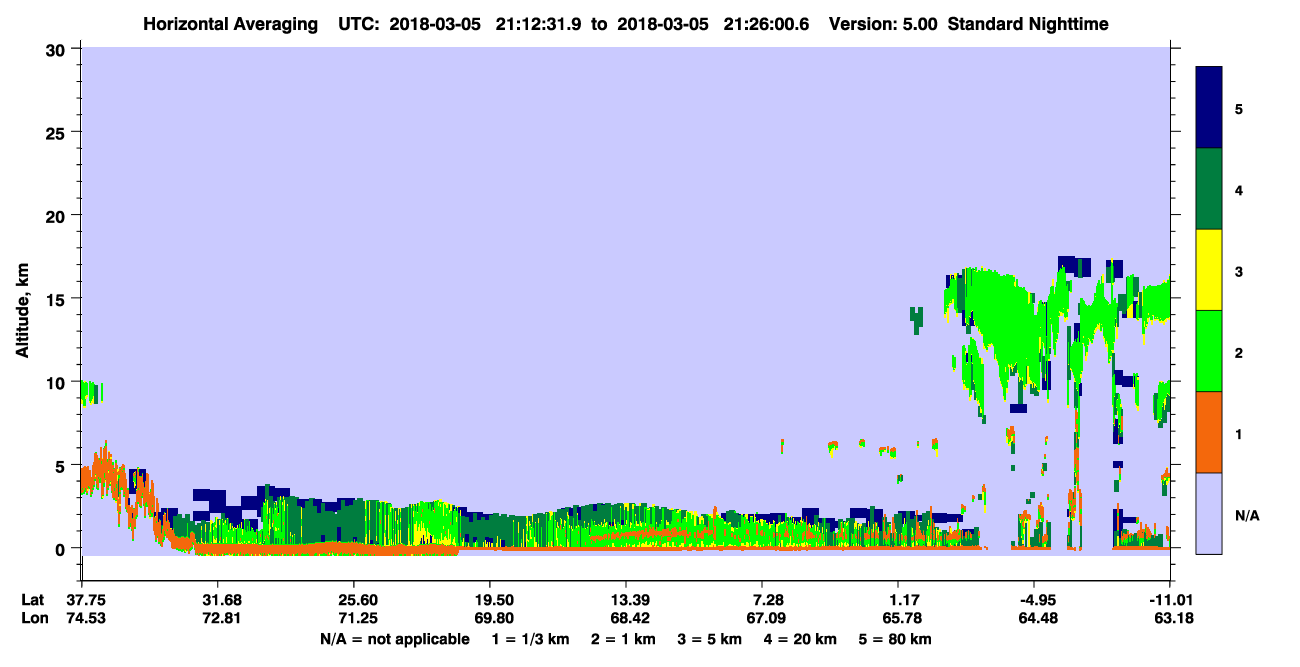The height and width of the screenshot is (667, 1300).
Task: Click the bright green colorbar segment labeled 2
Action: 1209,351
